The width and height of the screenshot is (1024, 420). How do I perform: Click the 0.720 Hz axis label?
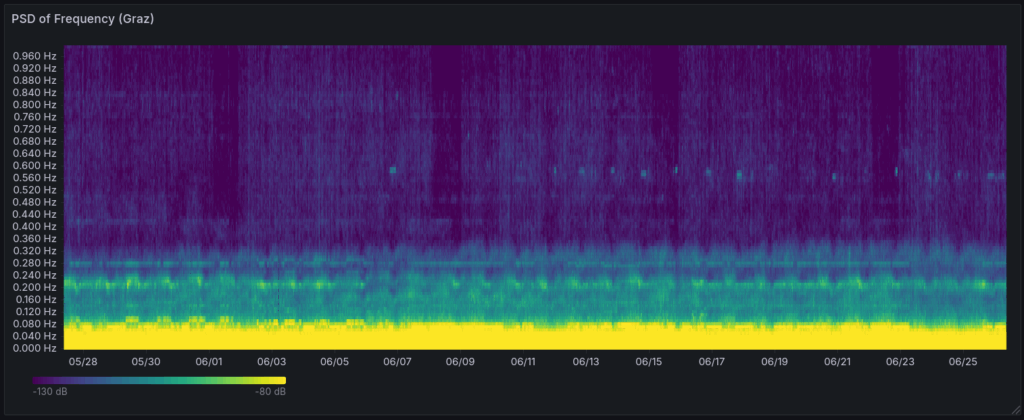tap(35, 129)
